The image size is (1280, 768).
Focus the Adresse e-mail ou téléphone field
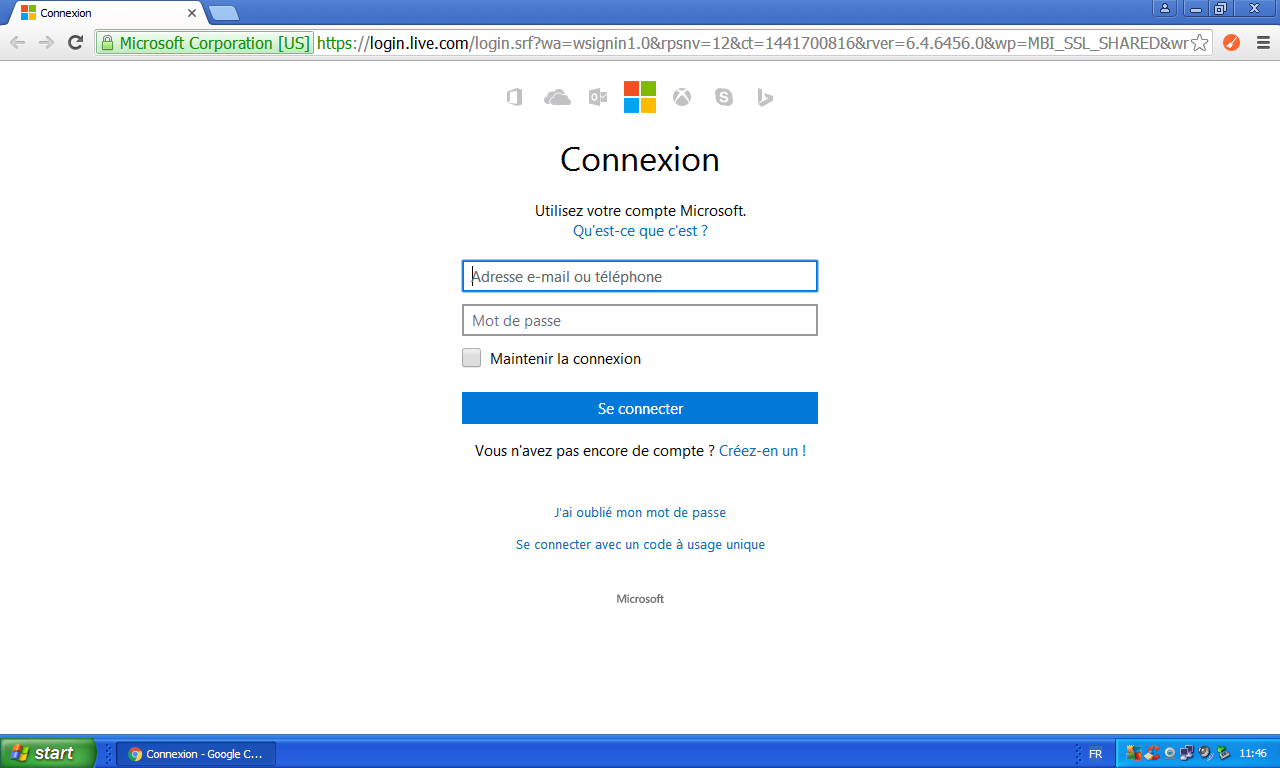640,276
